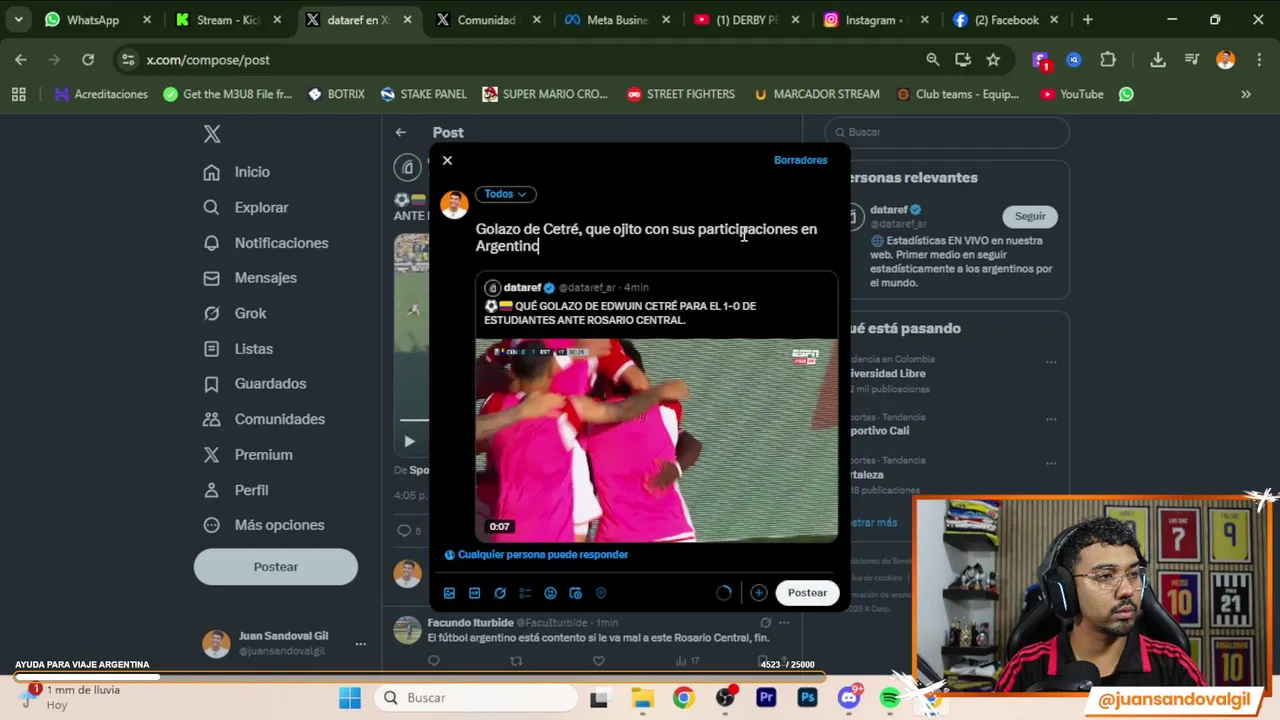Switch to the Stream - Kick tab
The height and width of the screenshot is (720, 1280).
(229, 20)
